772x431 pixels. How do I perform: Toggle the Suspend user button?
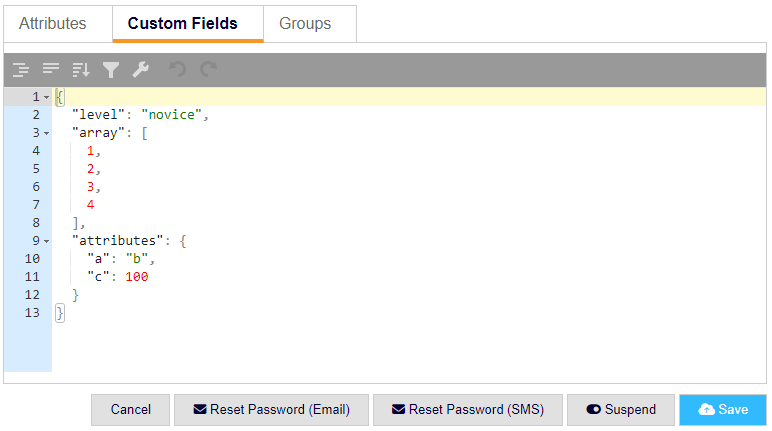pos(620,409)
